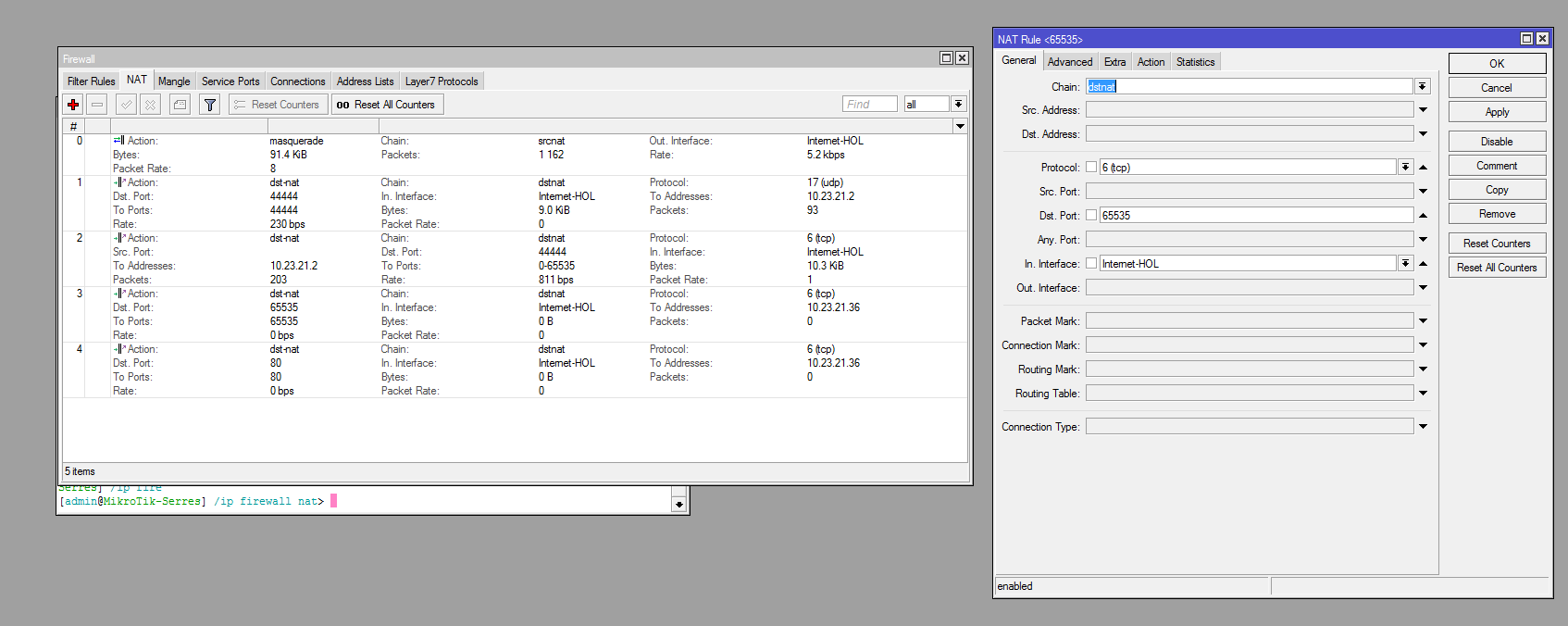1568x626 pixels.
Task: Click Reset All Counters in NAT Rule dialog
Action: pyautogui.click(x=1497, y=267)
